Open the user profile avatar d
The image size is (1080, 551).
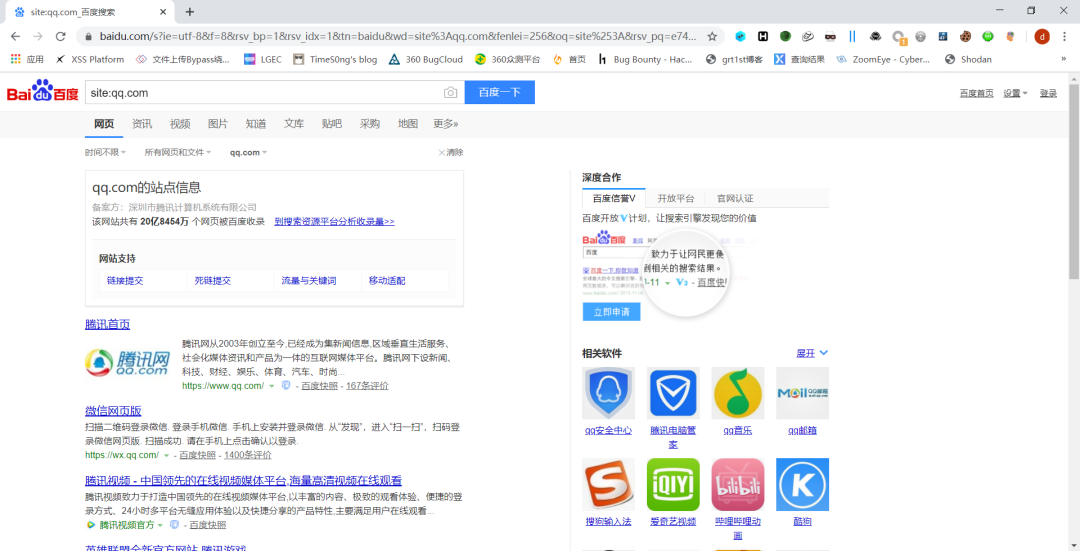[1041, 37]
